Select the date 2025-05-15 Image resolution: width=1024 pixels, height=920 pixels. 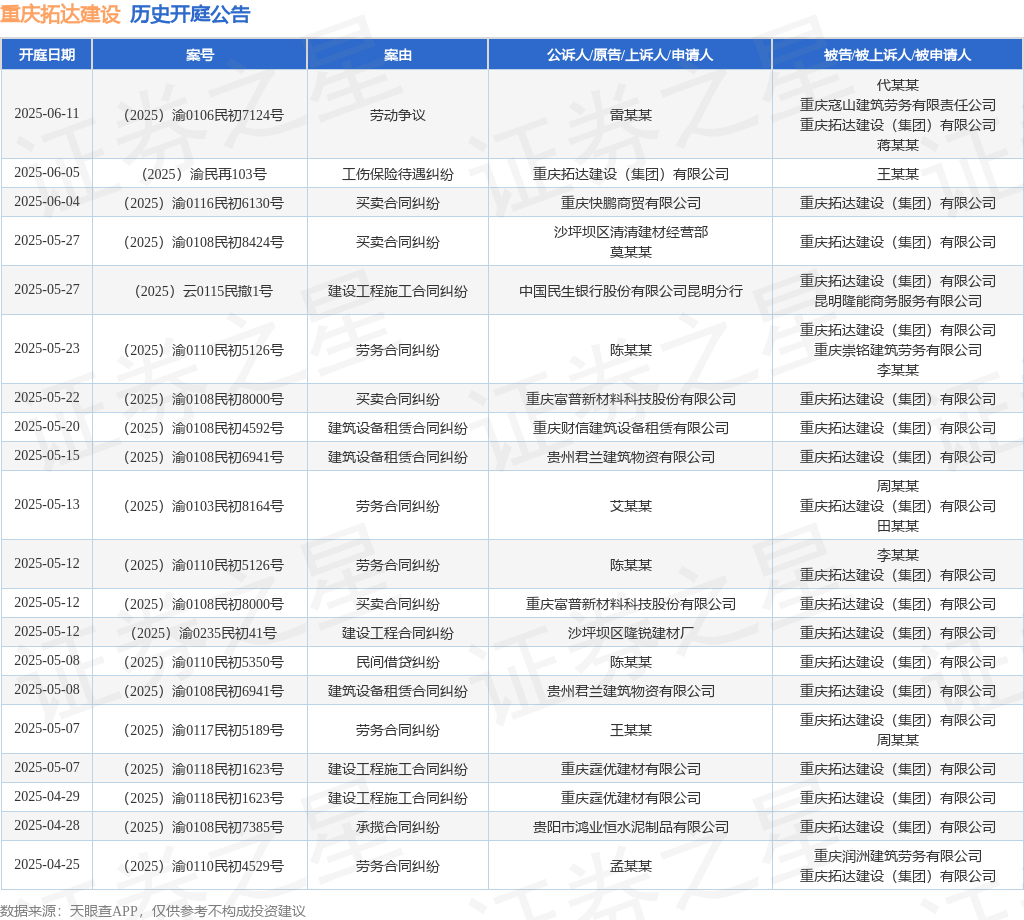[47, 456]
